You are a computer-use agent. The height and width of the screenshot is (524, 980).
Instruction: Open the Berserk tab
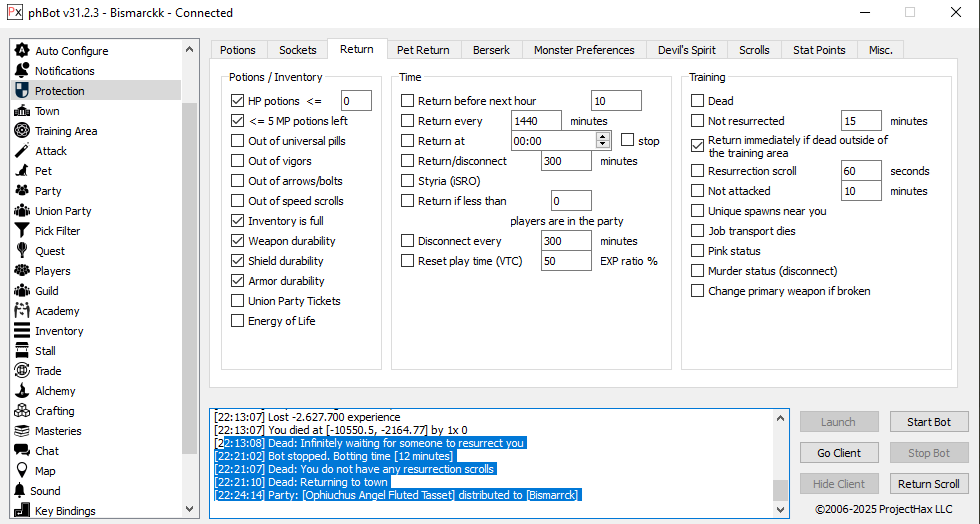(x=490, y=50)
